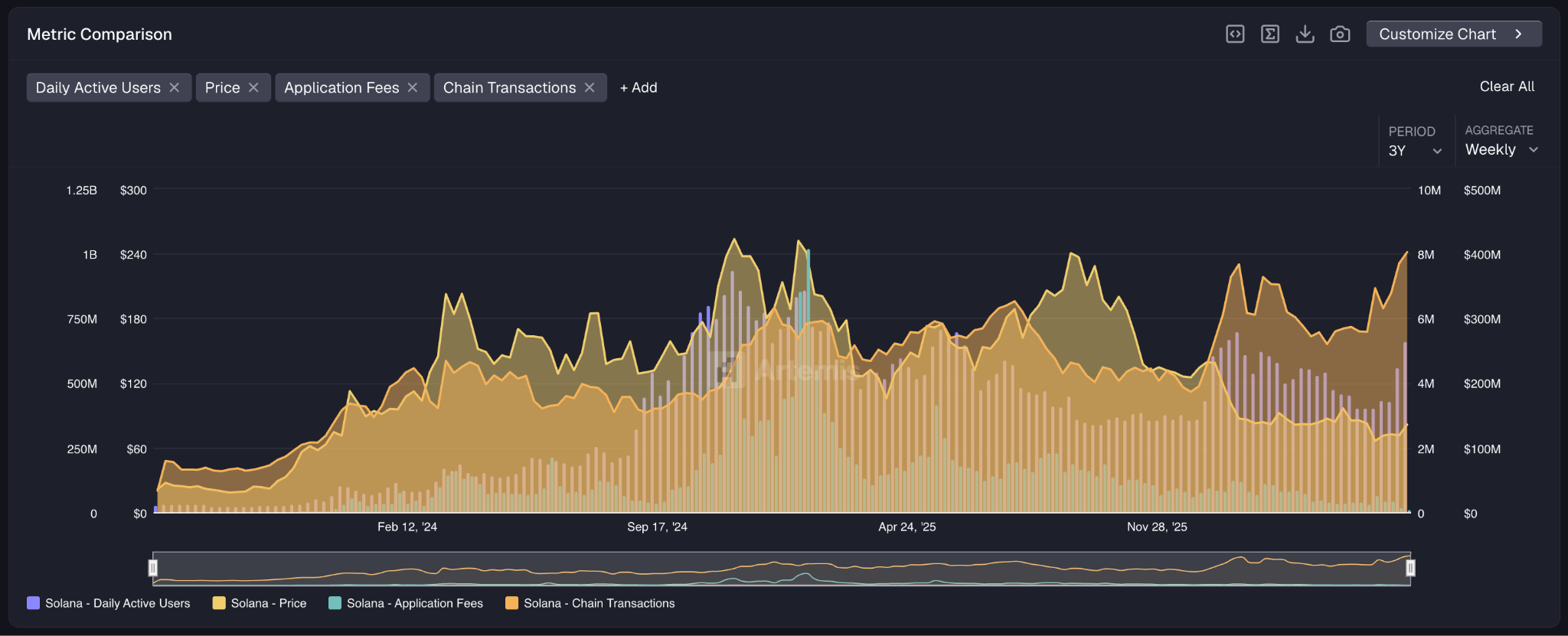1568x636 pixels.
Task: Open the Customize Chart panel
Action: (x=1454, y=34)
